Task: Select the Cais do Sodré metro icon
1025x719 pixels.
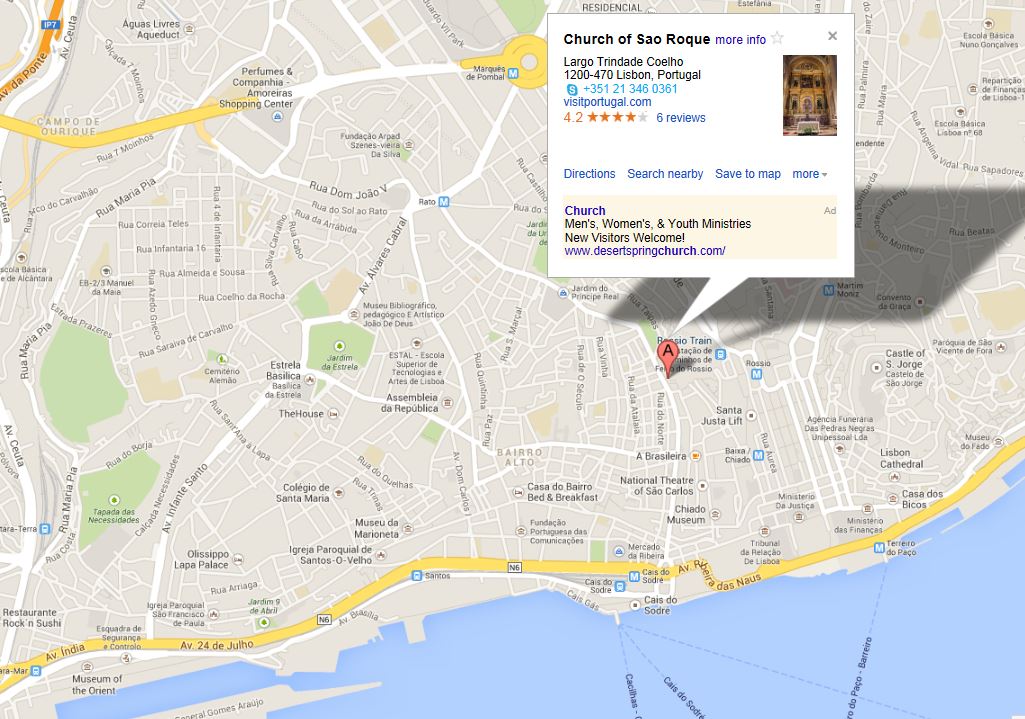Action: point(633,576)
